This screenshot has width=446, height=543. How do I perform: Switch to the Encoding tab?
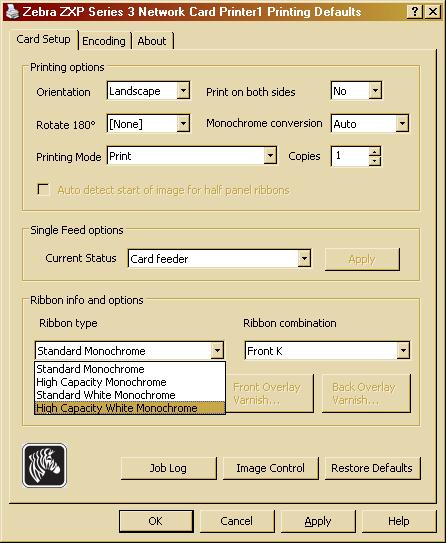click(x=104, y=41)
